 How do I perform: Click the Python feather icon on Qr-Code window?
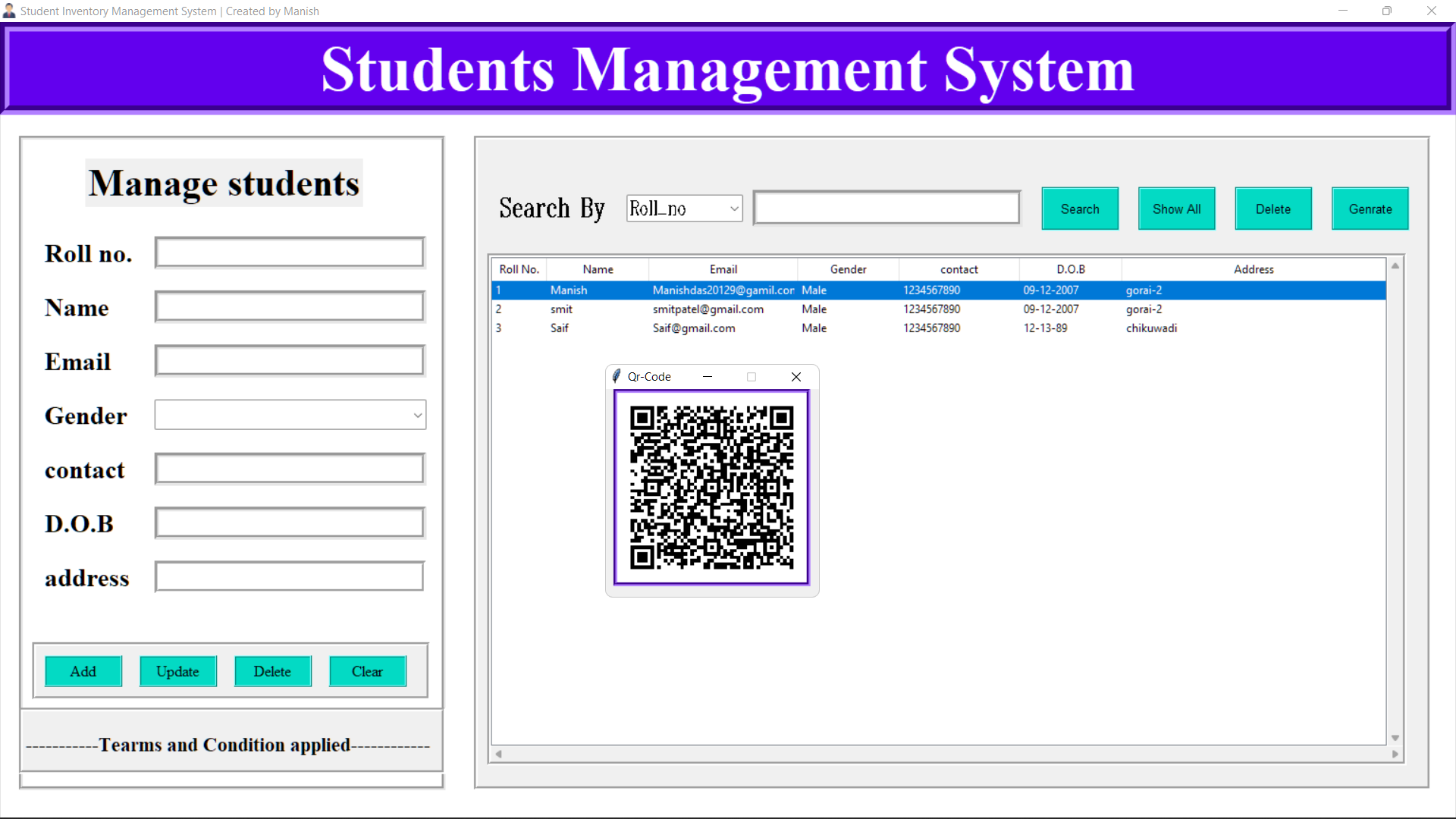[615, 376]
